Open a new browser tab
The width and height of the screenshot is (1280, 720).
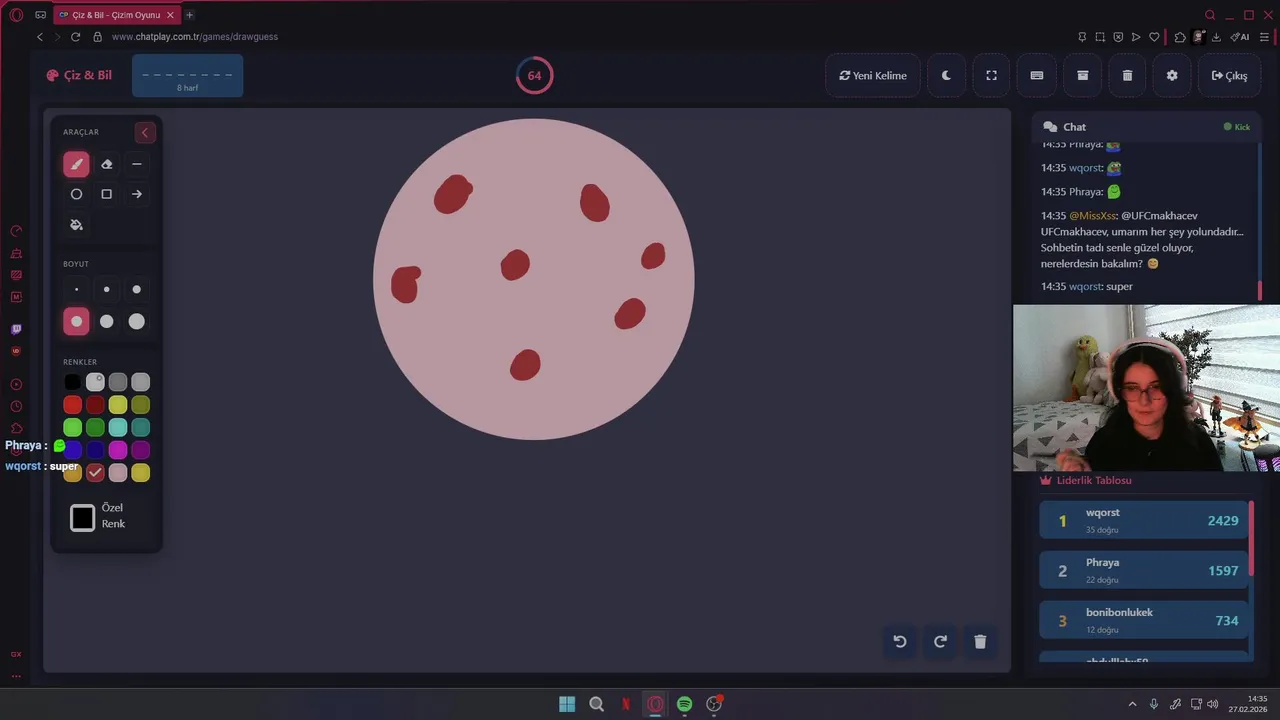pyautogui.click(x=190, y=15)
